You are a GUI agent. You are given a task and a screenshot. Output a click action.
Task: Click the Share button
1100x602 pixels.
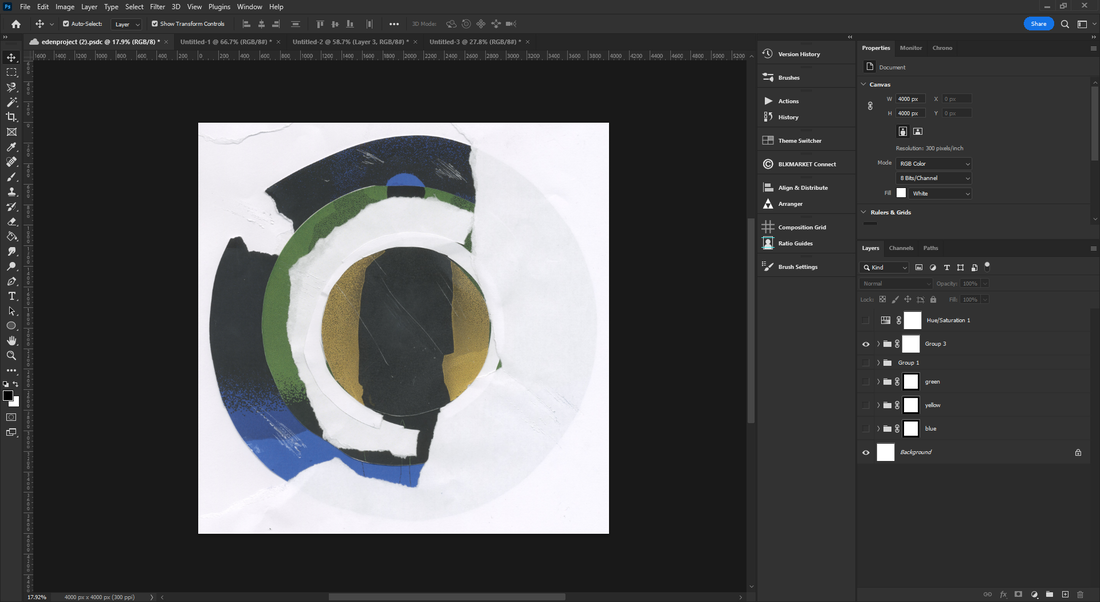click(1038, 24)
